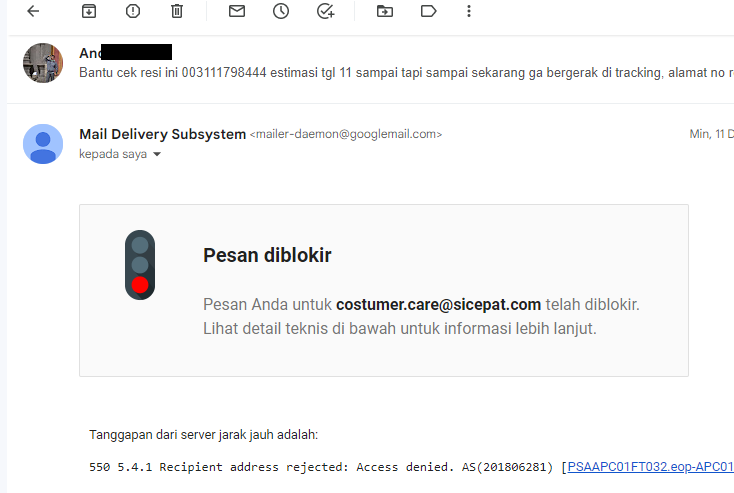Open the first sender's profile photo
The image size is (734, 493).
click(43, 63)
